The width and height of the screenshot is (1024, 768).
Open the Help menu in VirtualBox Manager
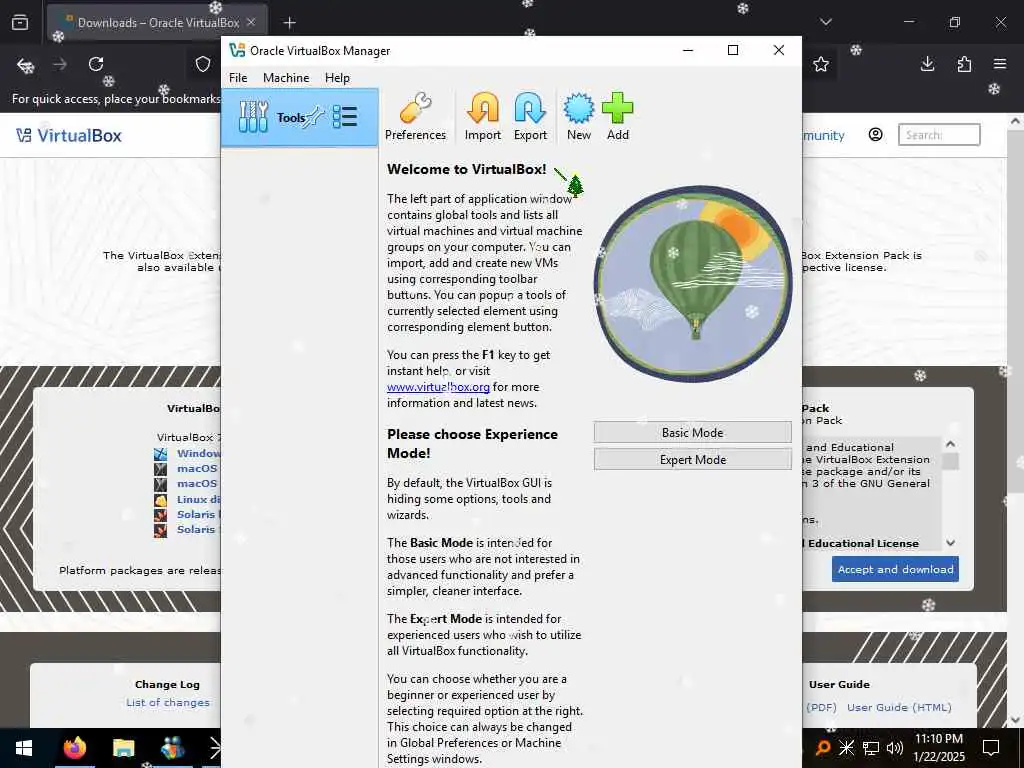(337, 78)
